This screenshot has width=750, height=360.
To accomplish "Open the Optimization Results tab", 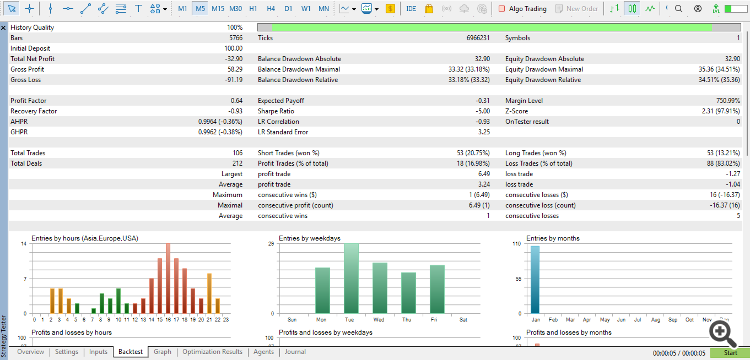I will click(212, 352).
